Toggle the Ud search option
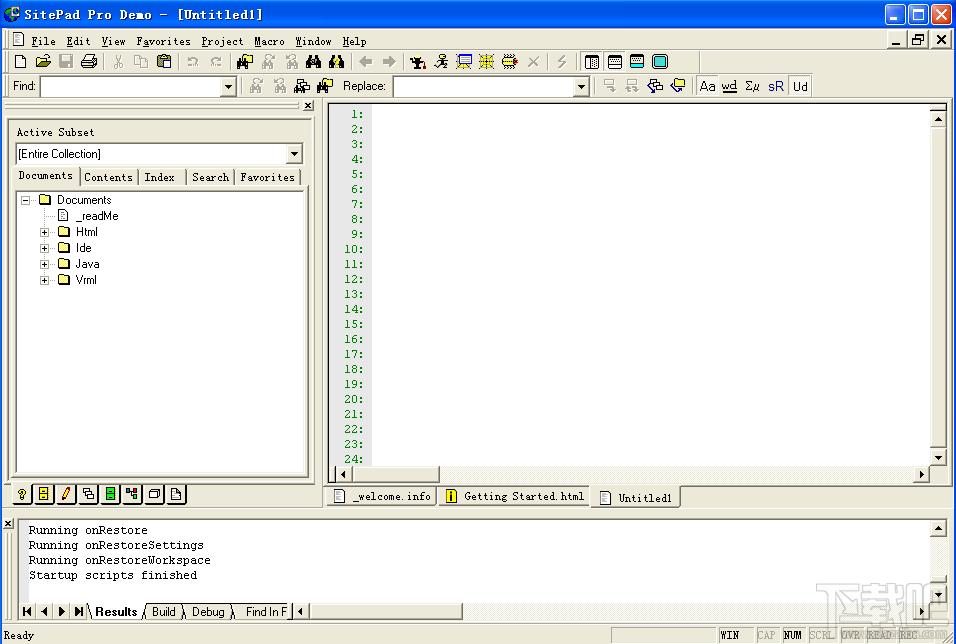The width and height of the screenshot is (956, 644). pos(800,86)
